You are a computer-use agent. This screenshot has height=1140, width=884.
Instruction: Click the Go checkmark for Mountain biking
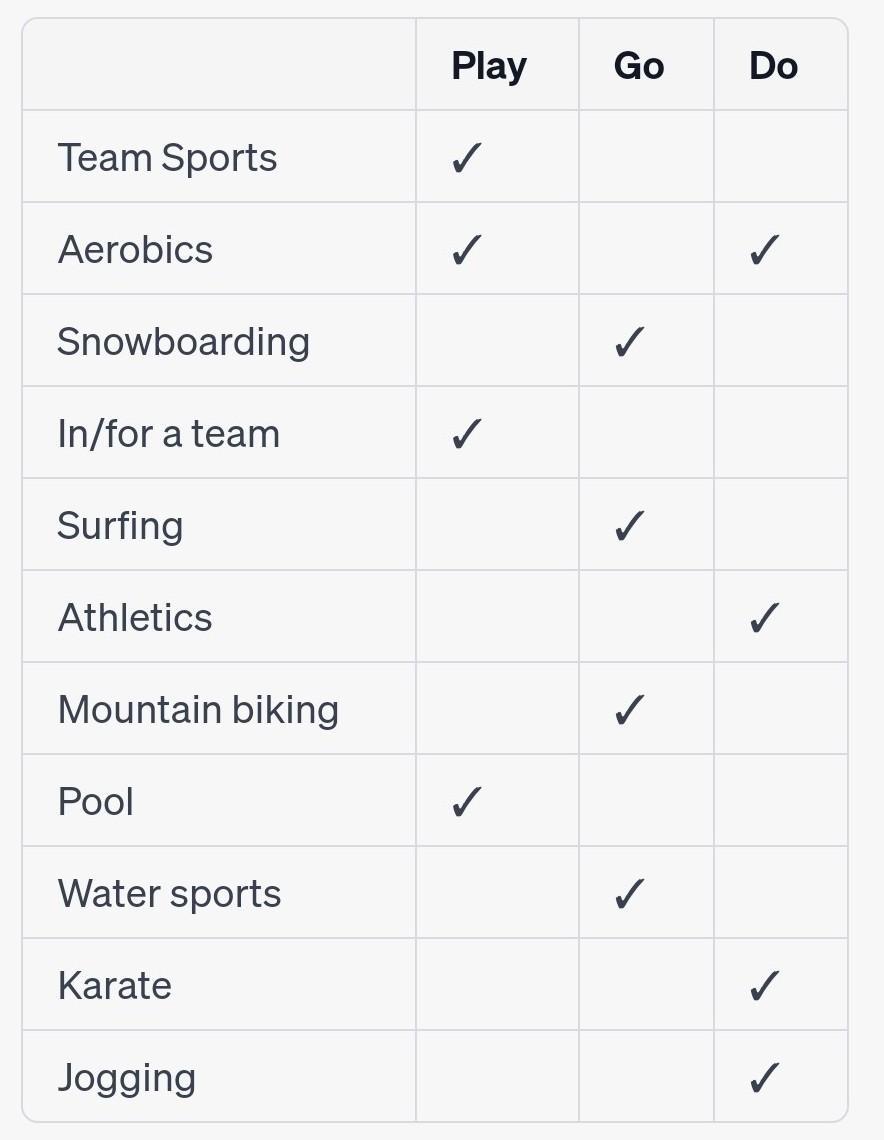pyautogui.click(x=629, y=710)
